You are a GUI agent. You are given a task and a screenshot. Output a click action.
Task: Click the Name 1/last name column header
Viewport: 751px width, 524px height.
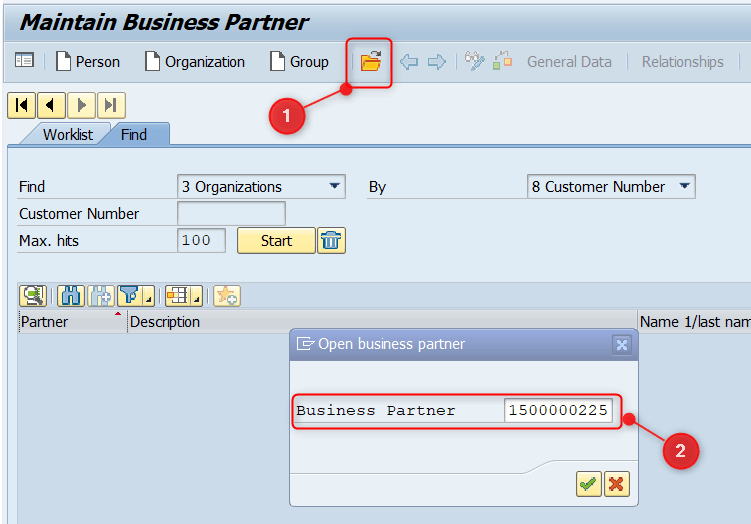[x=694, y=322]
